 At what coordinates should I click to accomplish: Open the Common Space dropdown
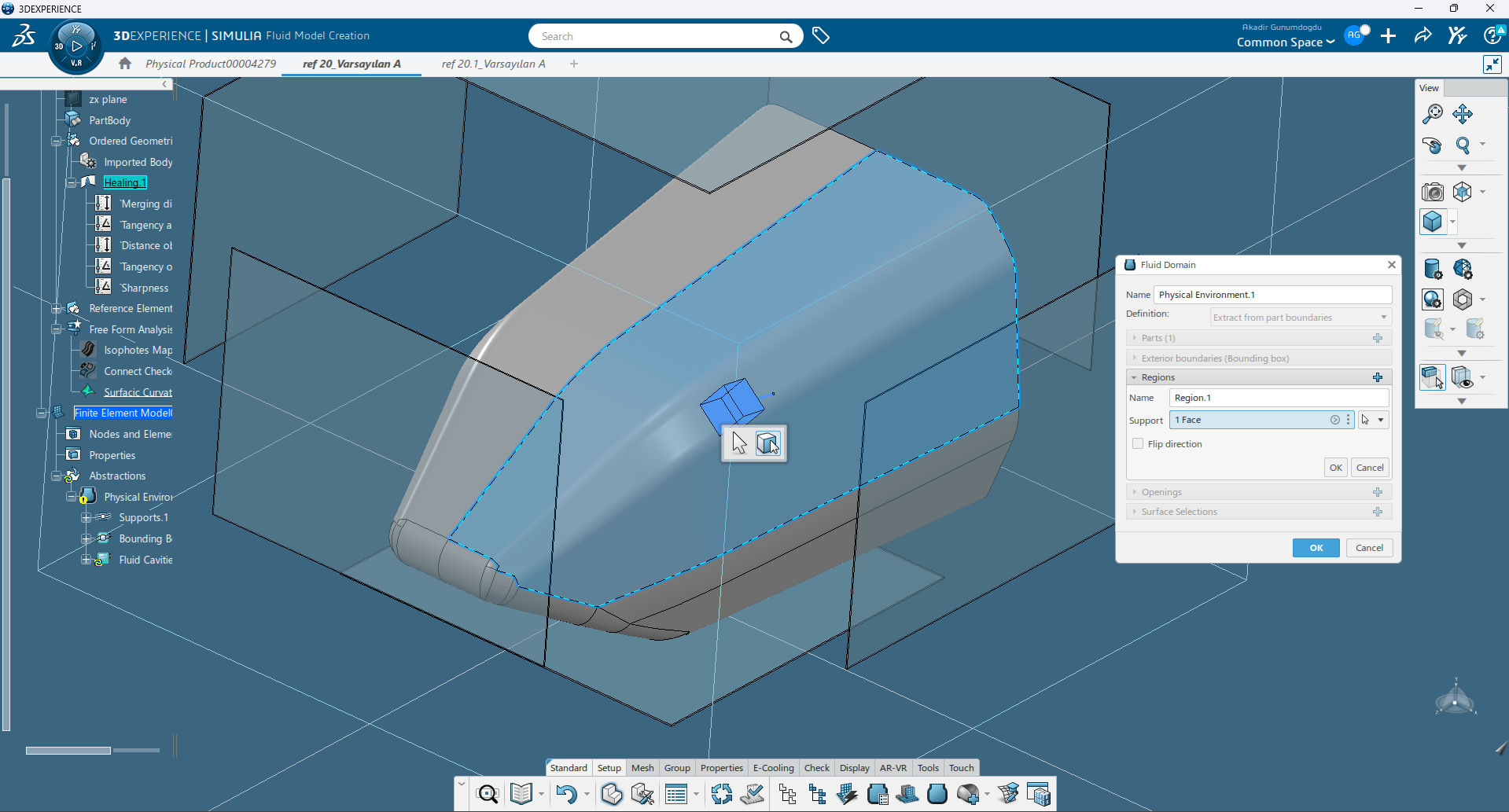click(x=1285, y=42)
